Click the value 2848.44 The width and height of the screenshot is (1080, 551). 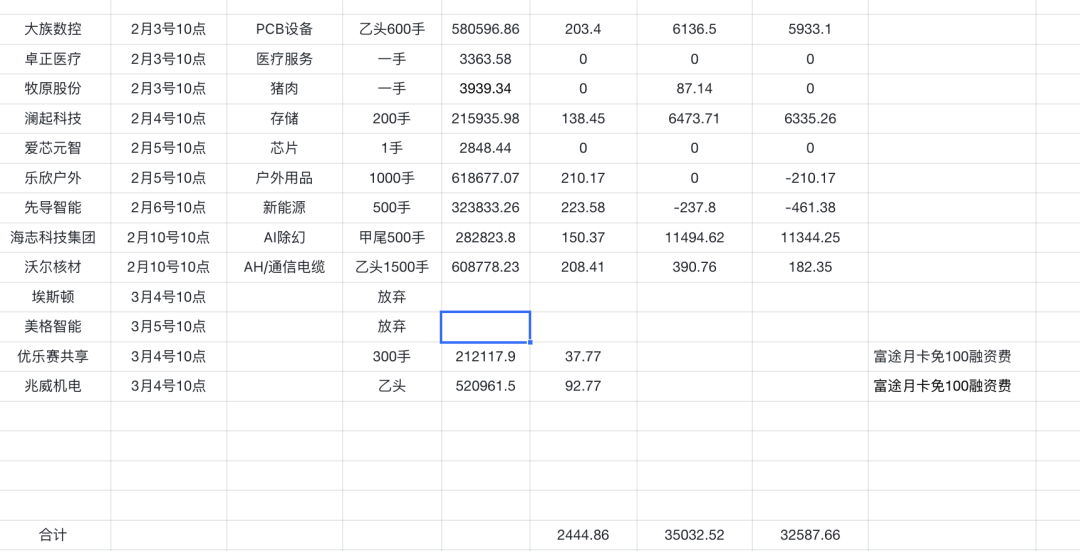click(x=486, y=148)
